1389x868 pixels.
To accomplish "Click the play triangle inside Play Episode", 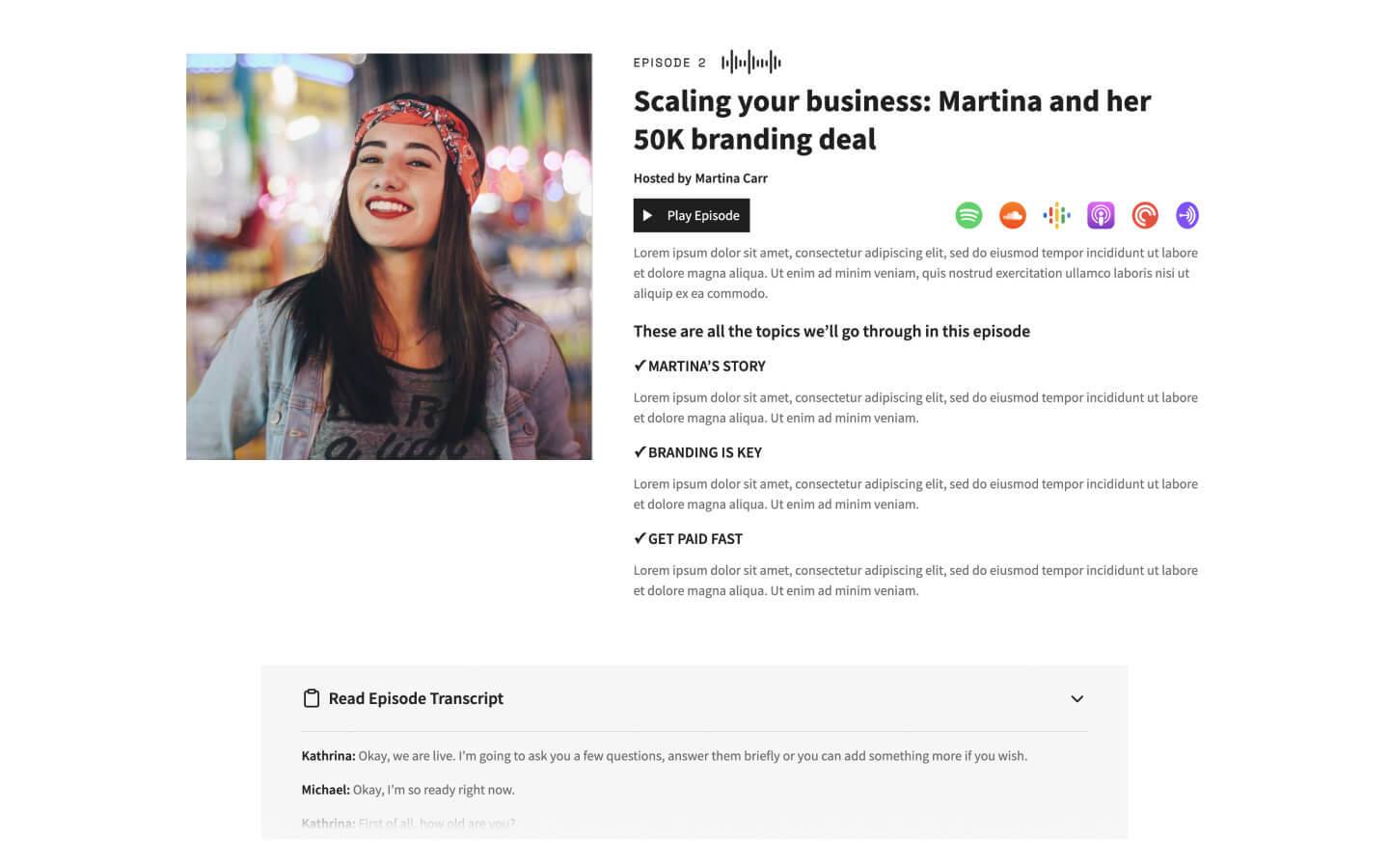I will [648, 215].
